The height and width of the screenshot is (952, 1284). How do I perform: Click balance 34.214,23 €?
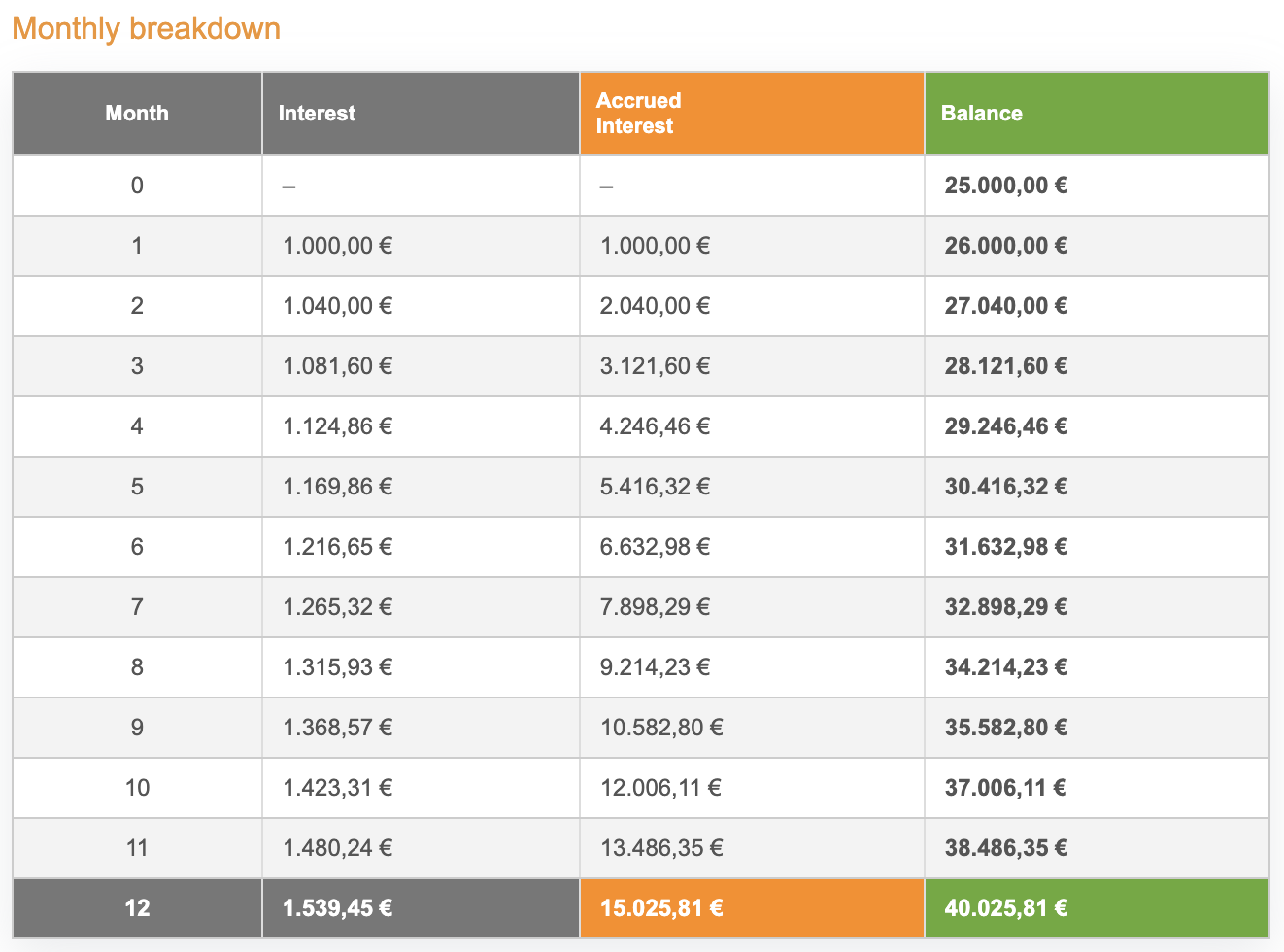1005,667
